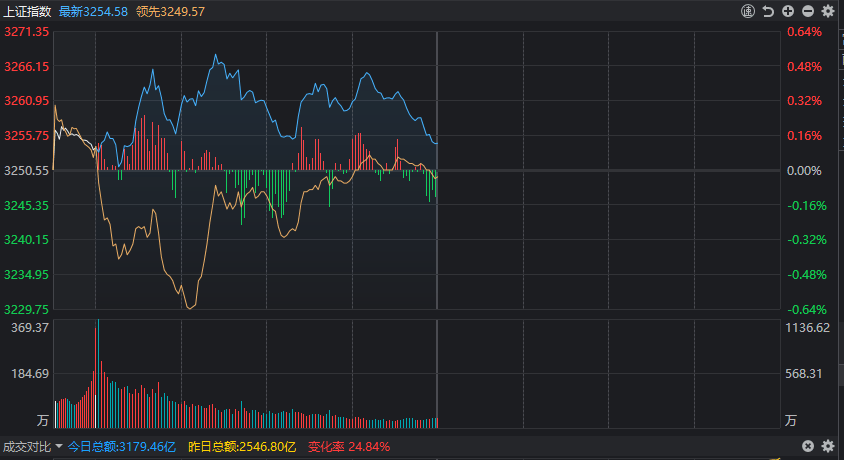844x460 pixels.
Task: Close the 成交对比 volume indicator panel
Action: click(808, 446)
